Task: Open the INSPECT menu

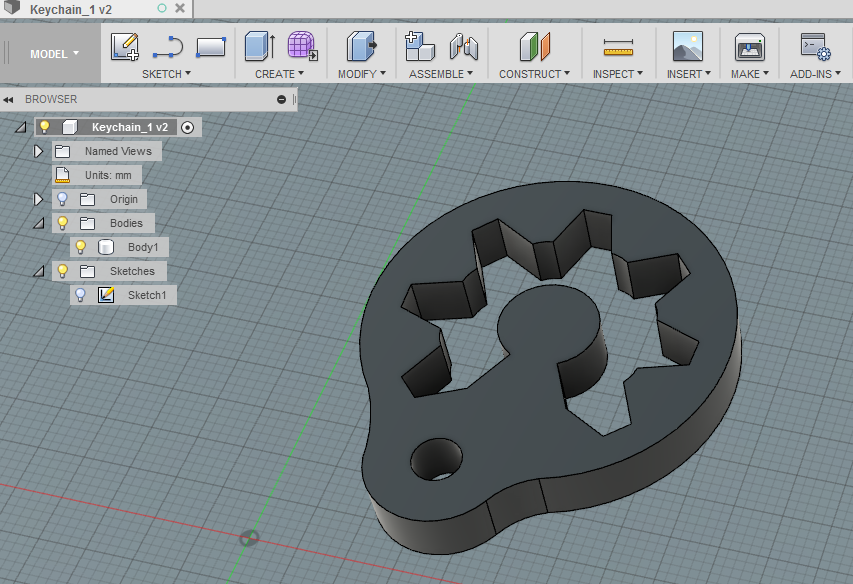Action: click(617, 74)
